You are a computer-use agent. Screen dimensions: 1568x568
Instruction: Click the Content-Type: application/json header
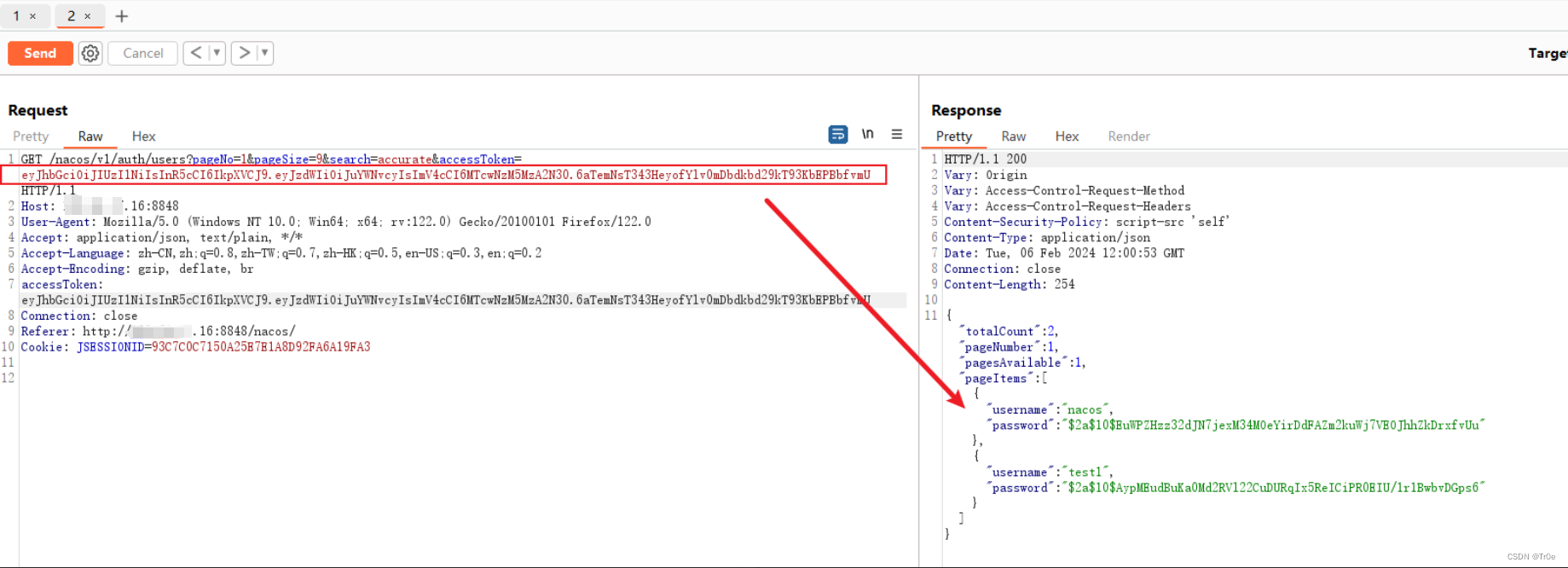coord(1047,238)
